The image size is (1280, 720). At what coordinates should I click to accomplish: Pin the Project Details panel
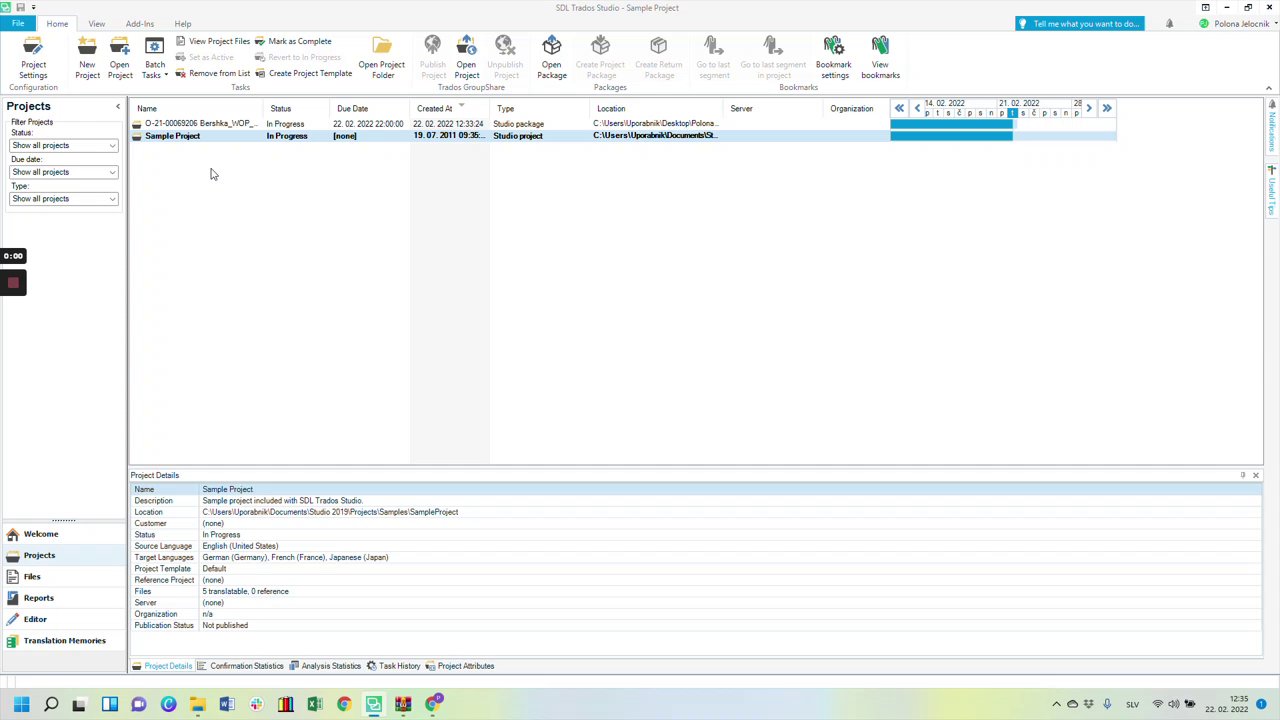[1243, 475]
